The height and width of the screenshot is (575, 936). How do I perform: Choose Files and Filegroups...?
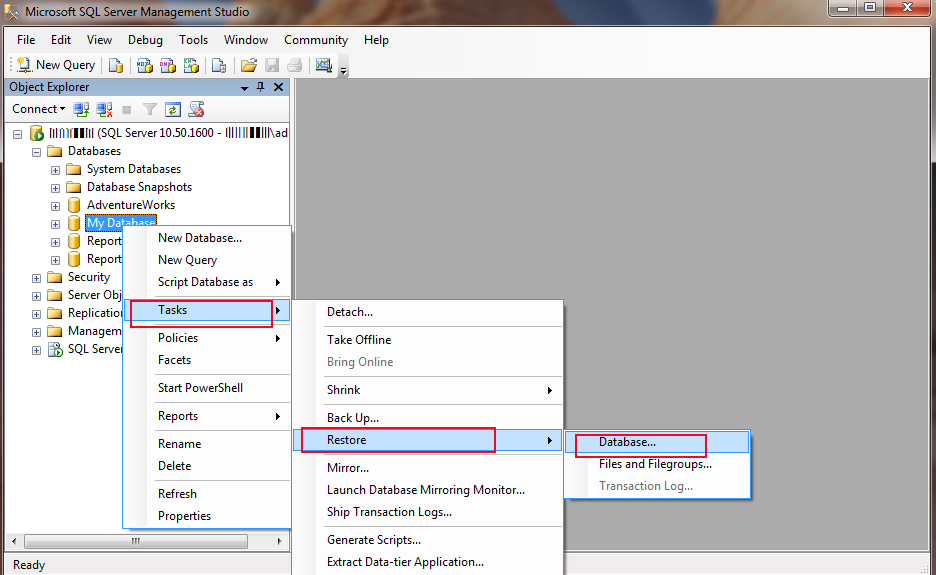point(657,464)
